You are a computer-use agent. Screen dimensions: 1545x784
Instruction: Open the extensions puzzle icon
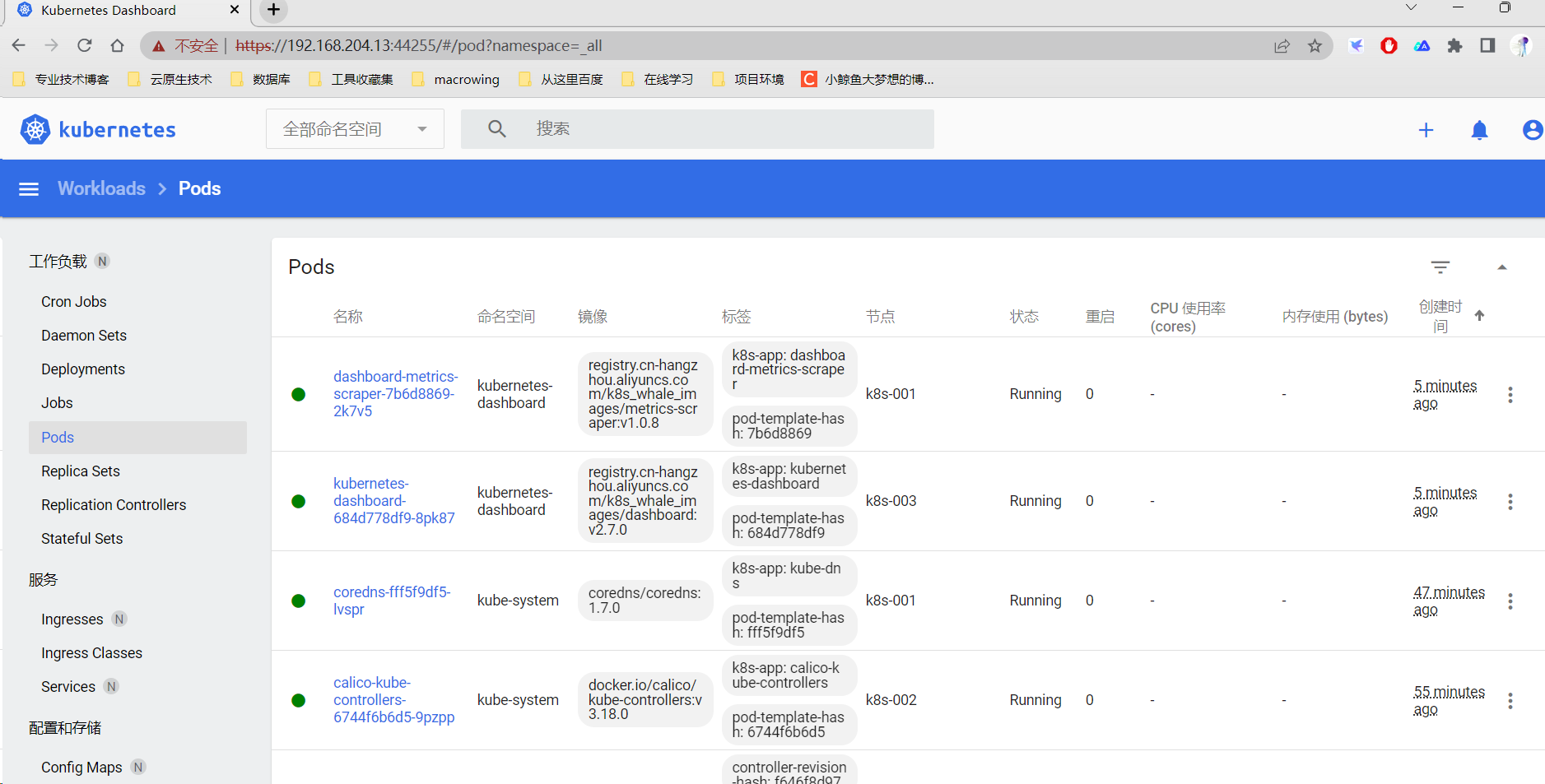(x=1454, y=46)
